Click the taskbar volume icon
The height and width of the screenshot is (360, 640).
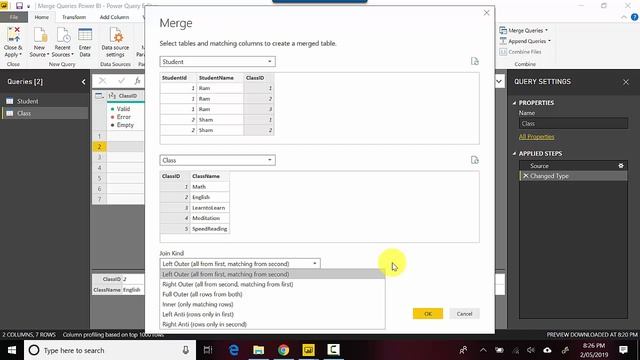[x=531, y=350]
